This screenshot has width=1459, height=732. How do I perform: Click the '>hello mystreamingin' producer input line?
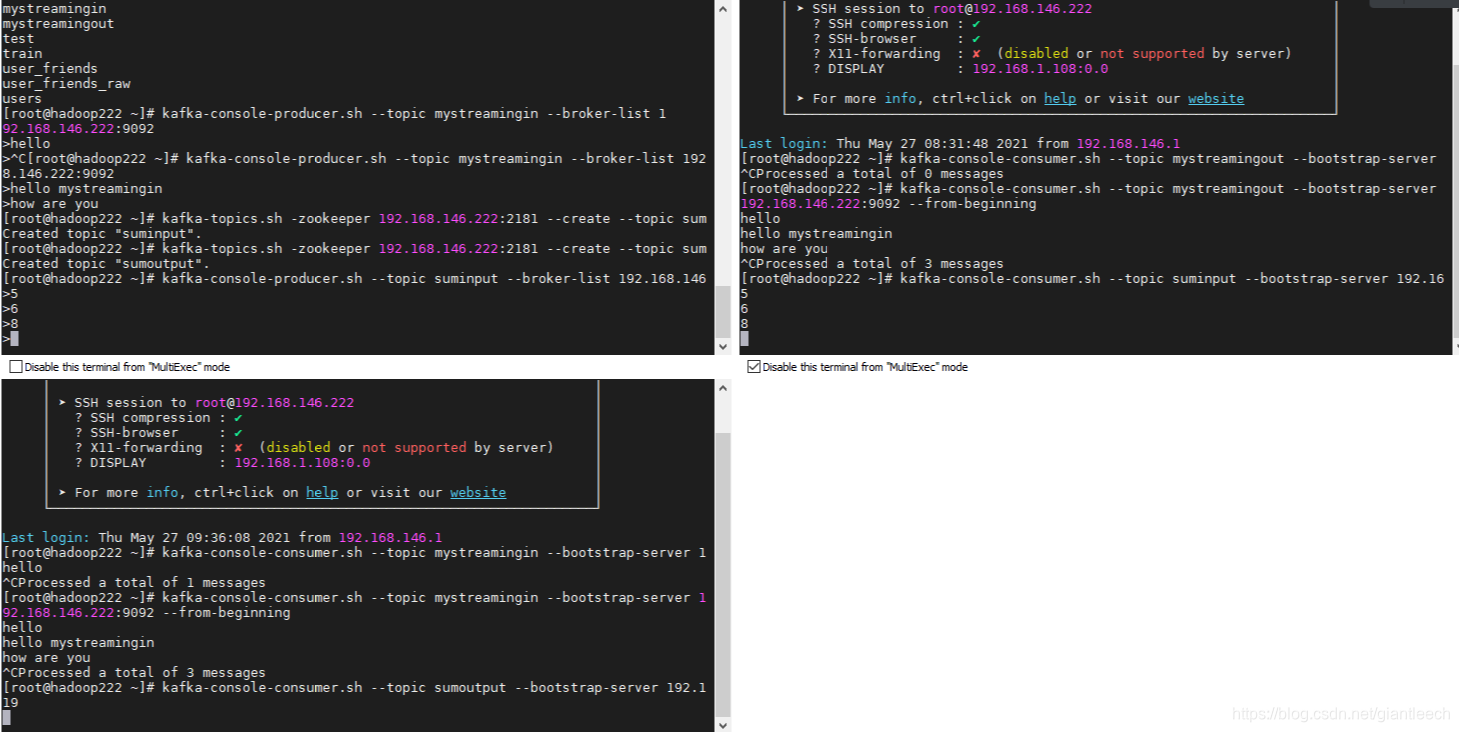tap(82, 189)
